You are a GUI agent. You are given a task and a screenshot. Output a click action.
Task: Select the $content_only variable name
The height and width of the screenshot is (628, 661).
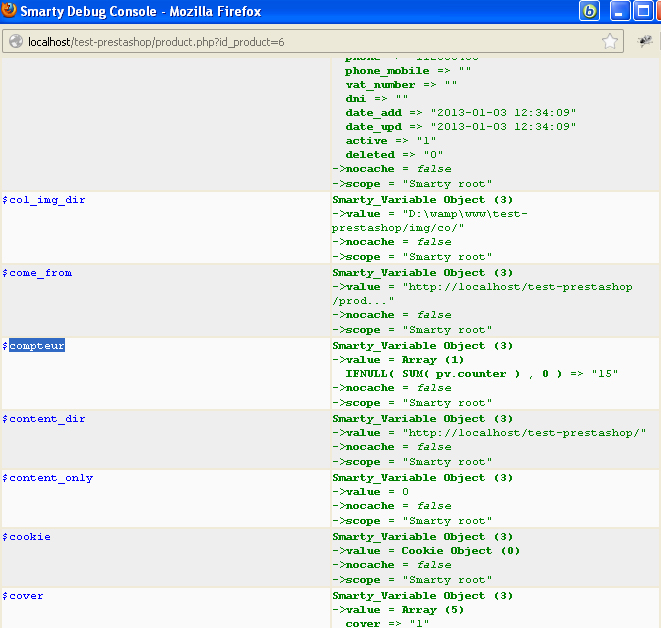click(48, 478)
